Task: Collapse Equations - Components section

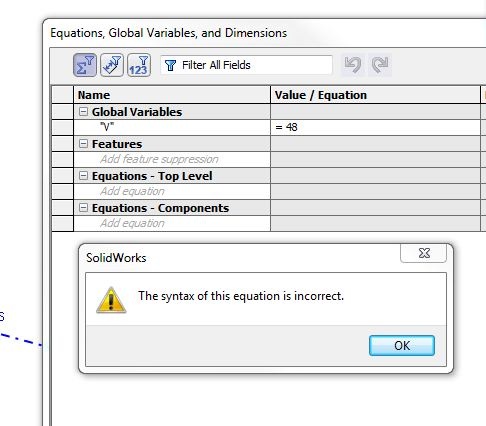Action: pyautogui.click(x=83, y=207)
